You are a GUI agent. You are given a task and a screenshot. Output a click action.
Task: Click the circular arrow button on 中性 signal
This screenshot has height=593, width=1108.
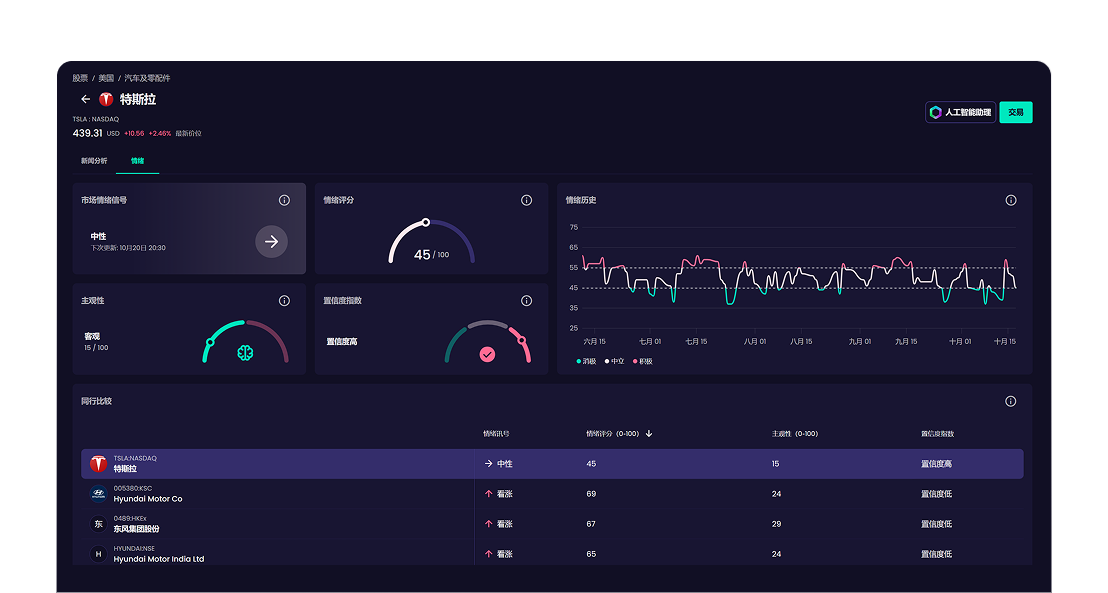(271, 242)
